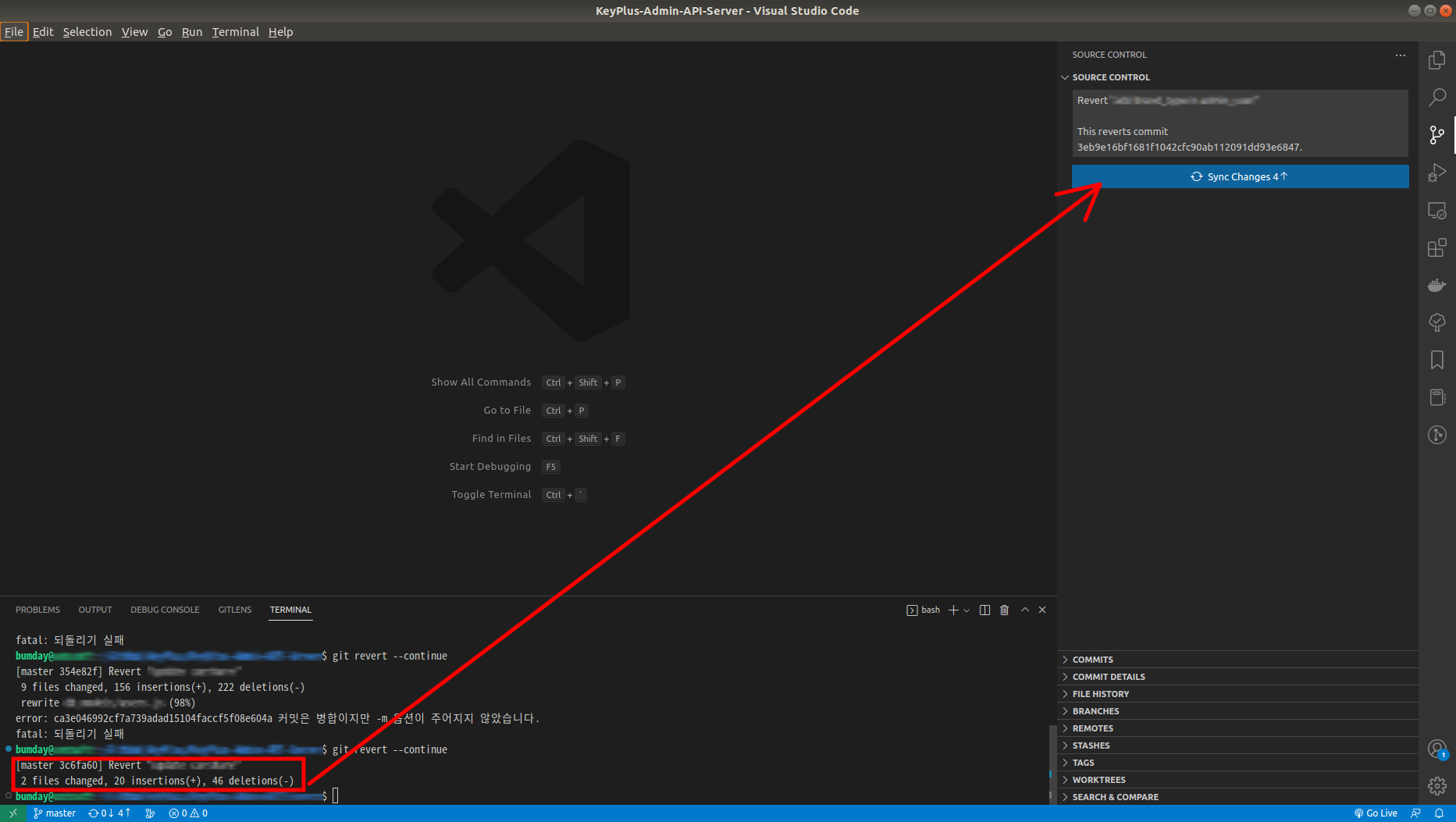Open the Run menu

coord(192,32)
